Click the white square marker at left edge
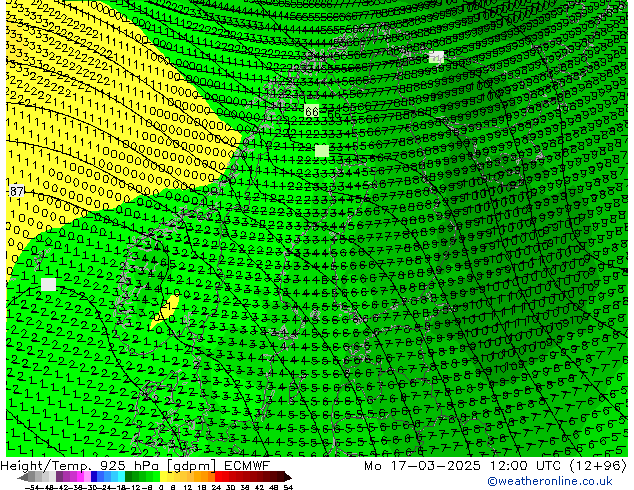 point(49,284)
